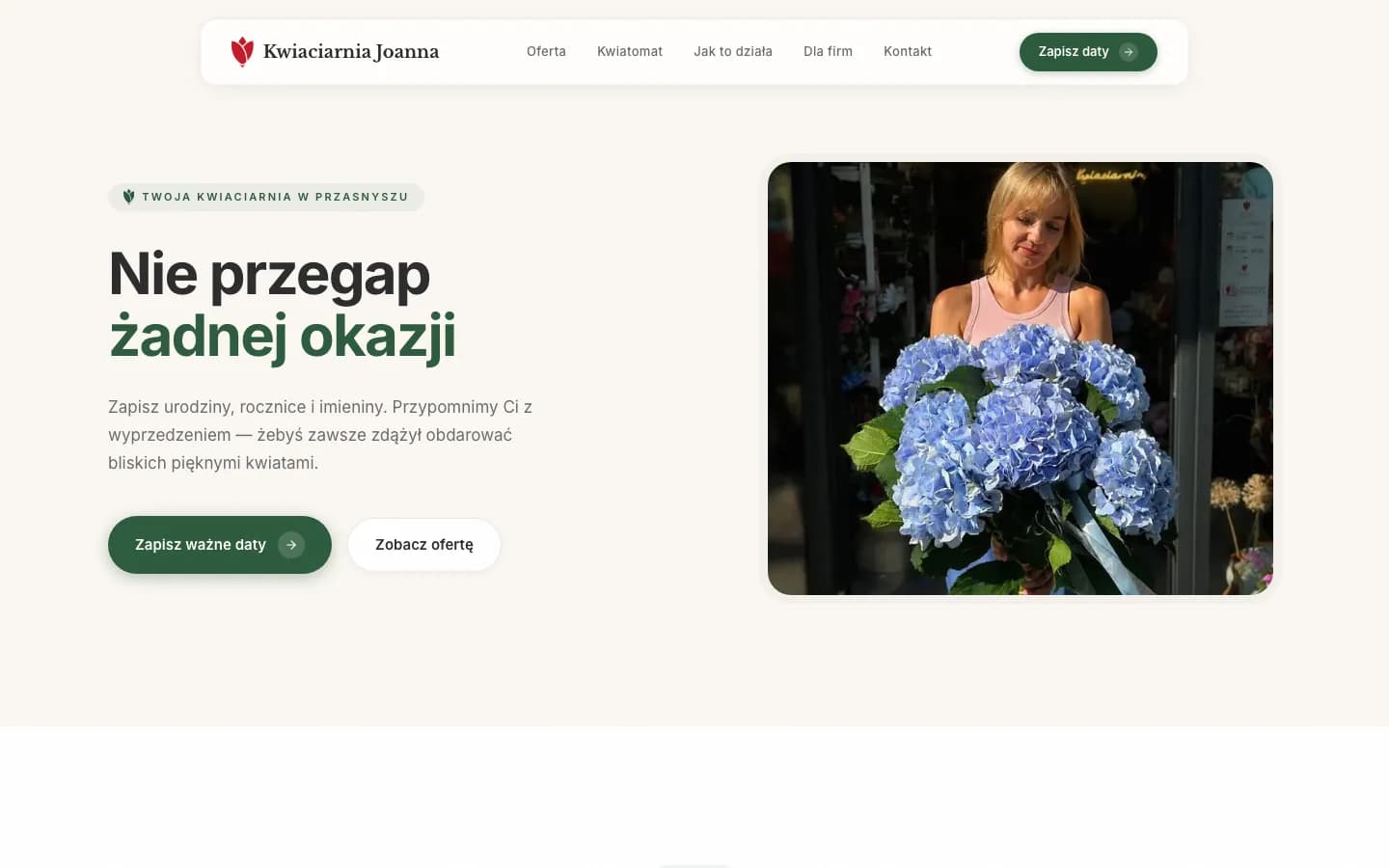Click the Twoja kwiaciarnia w Przasnyszu badge text
The image size is (1389, 868).
(275, 197)
